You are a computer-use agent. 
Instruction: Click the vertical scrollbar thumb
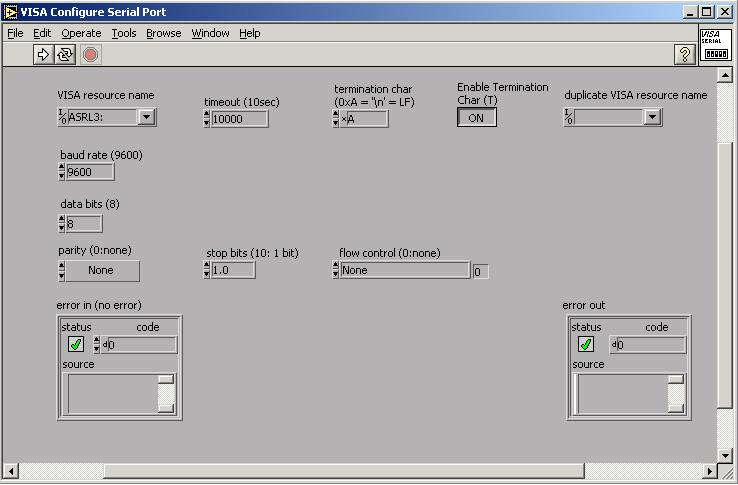click(725, 275)
